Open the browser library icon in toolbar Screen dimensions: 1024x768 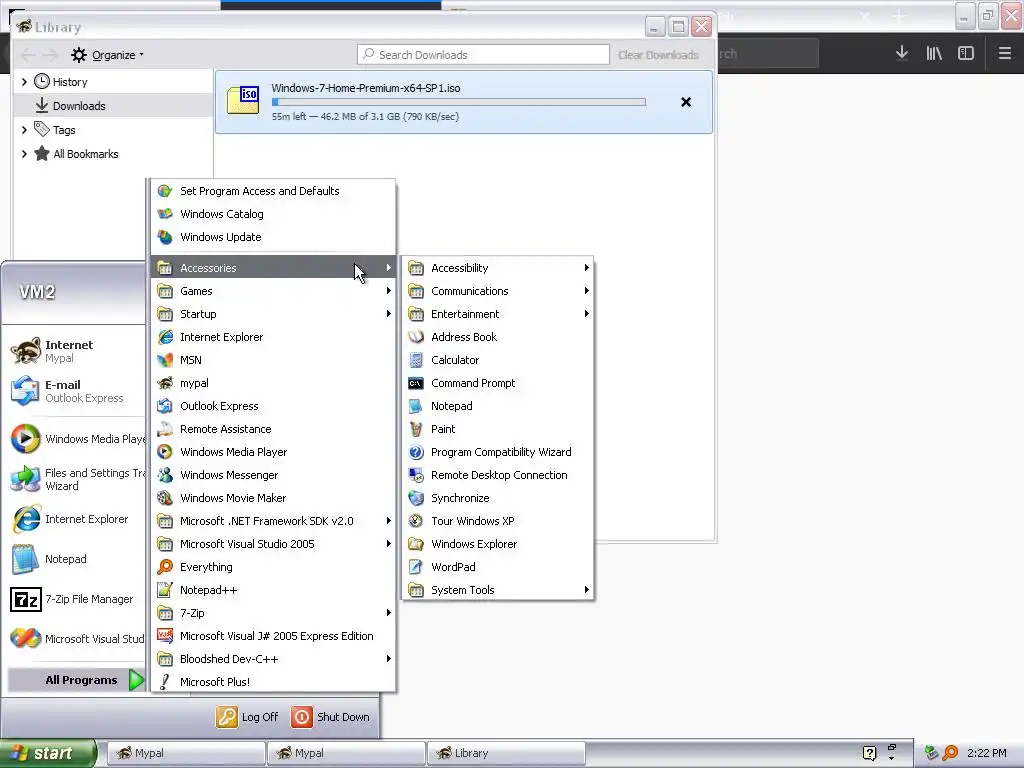934,53
